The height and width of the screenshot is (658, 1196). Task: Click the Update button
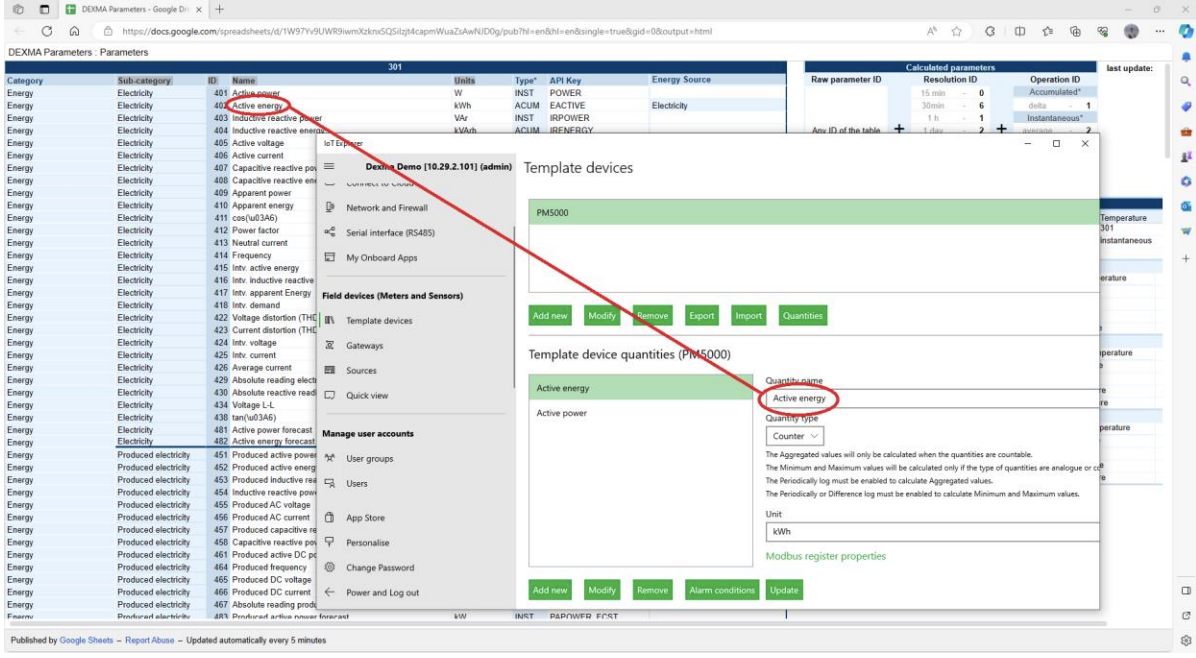(x=784, y=590)
